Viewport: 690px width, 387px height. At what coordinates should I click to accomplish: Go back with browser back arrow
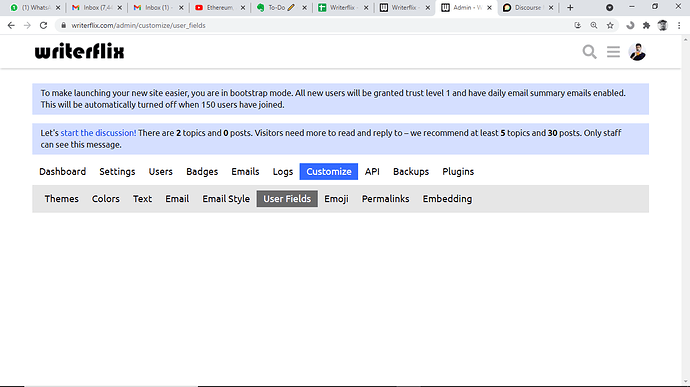pos(11,26)
